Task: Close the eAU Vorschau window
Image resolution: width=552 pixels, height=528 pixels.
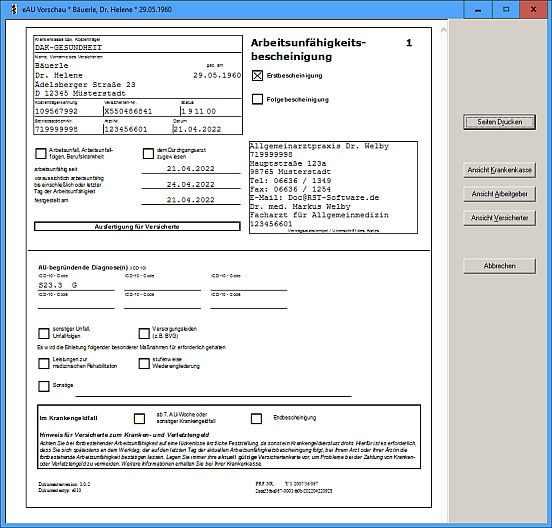Action: coord(533,10)
